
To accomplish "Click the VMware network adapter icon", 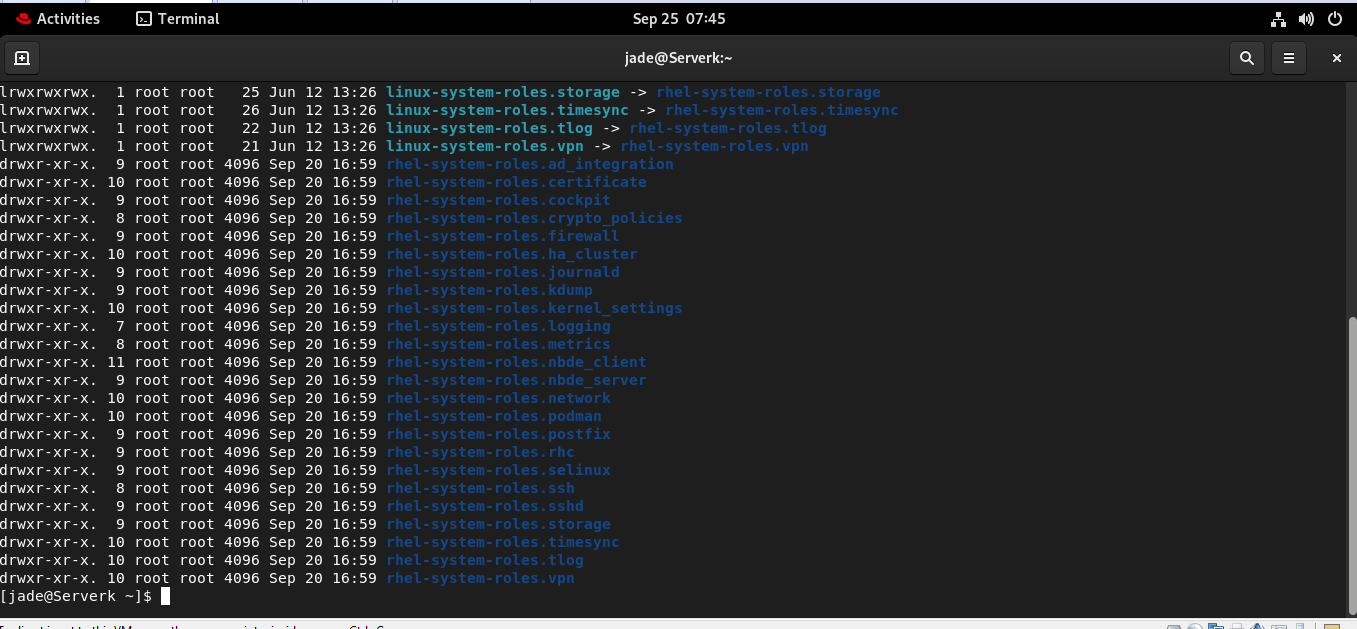I will pos(1217,624).
